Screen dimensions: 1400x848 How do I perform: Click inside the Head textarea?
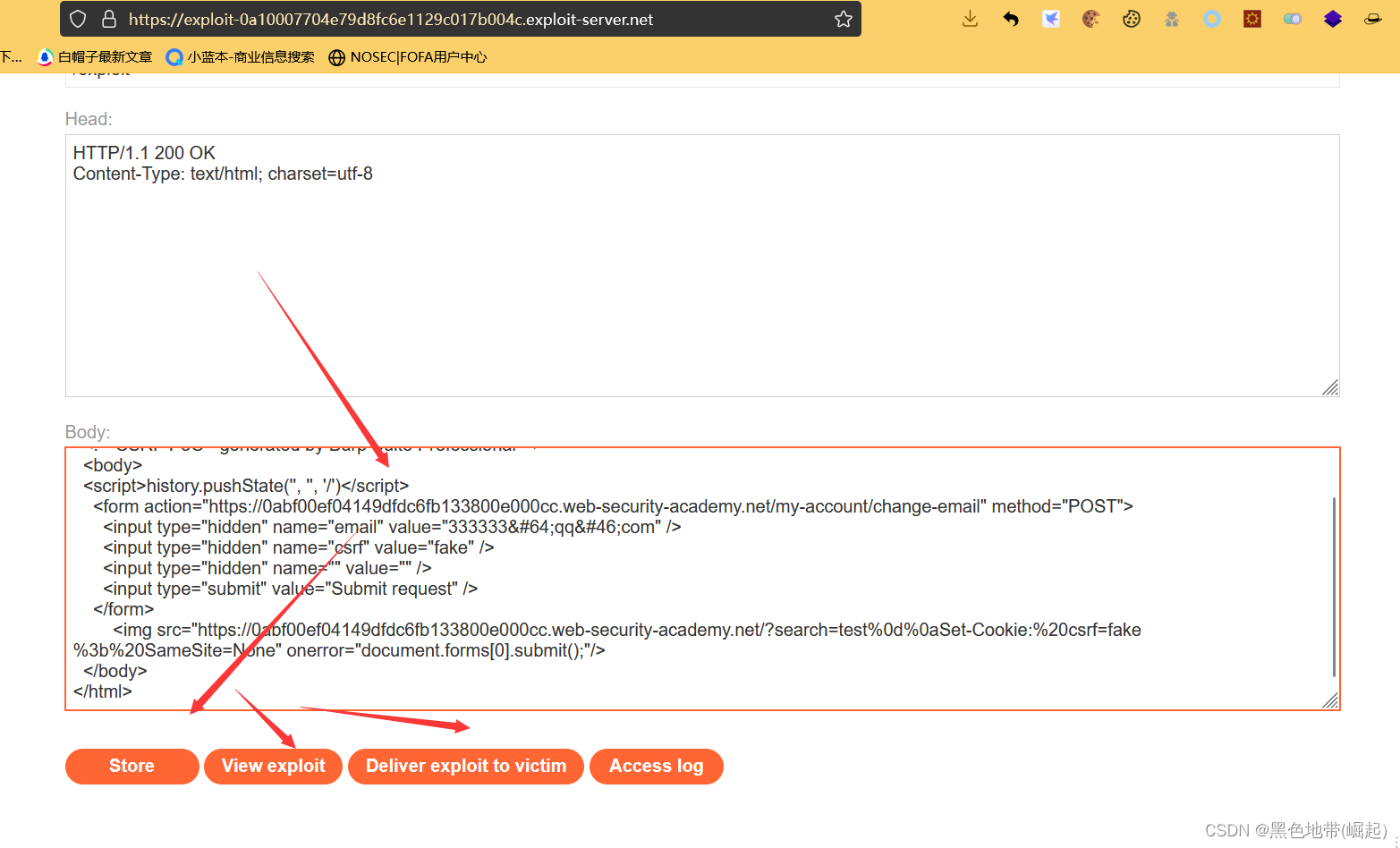(x=702, y=266)
